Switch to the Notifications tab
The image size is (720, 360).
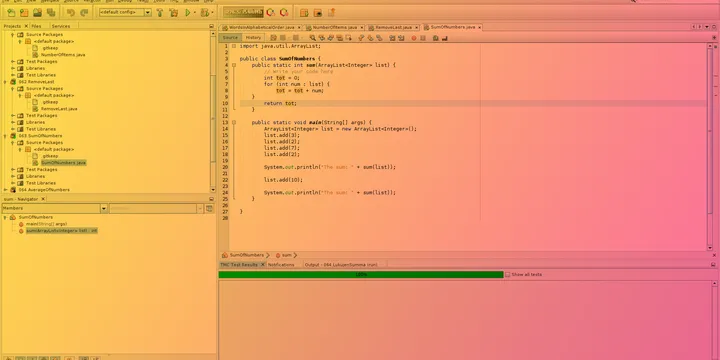(281, 265)
